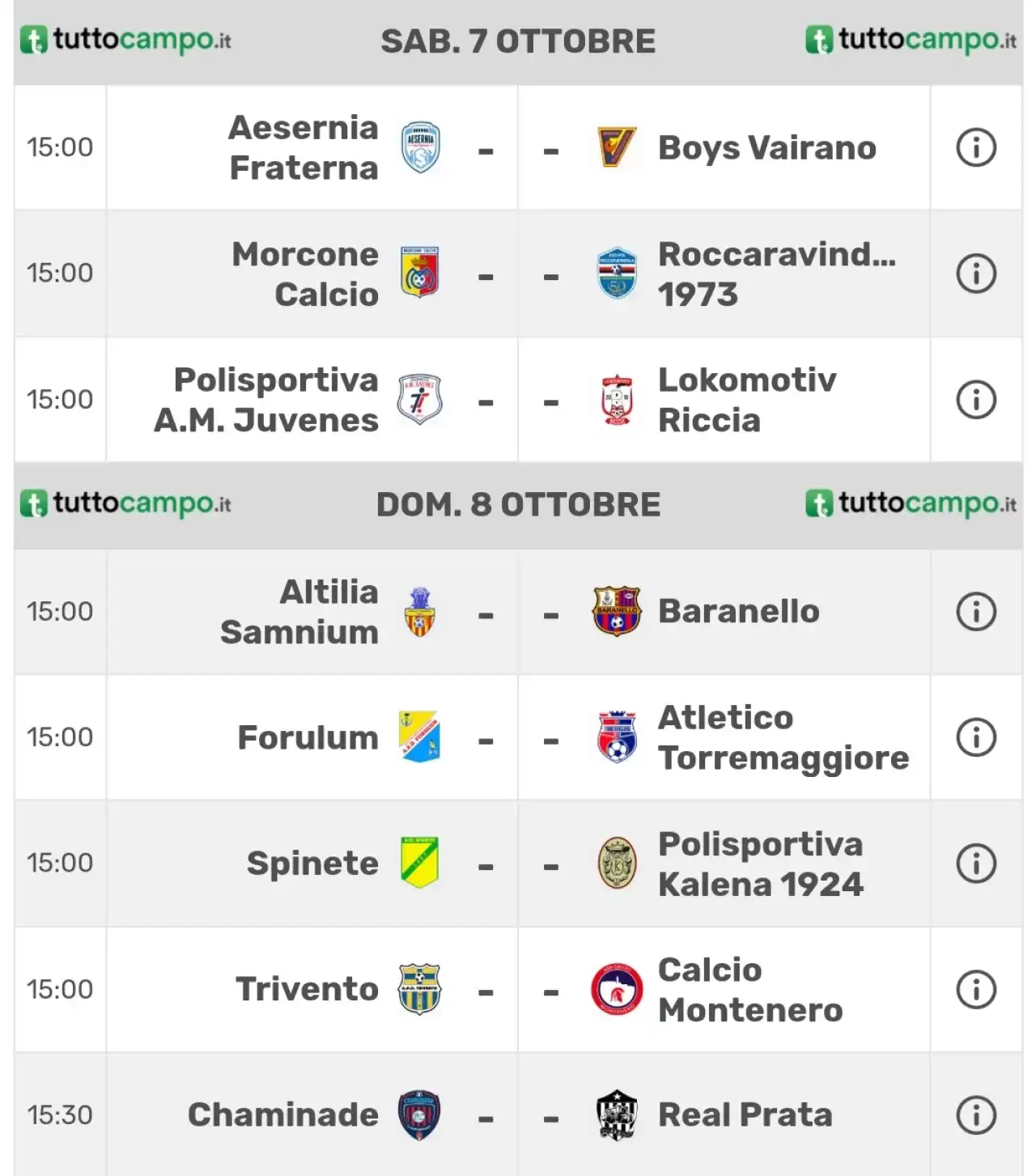Viewport: 1036px width, 1176px height.
Task: Click the Boys Vairano team logo
Action: [x=616, y=147]
